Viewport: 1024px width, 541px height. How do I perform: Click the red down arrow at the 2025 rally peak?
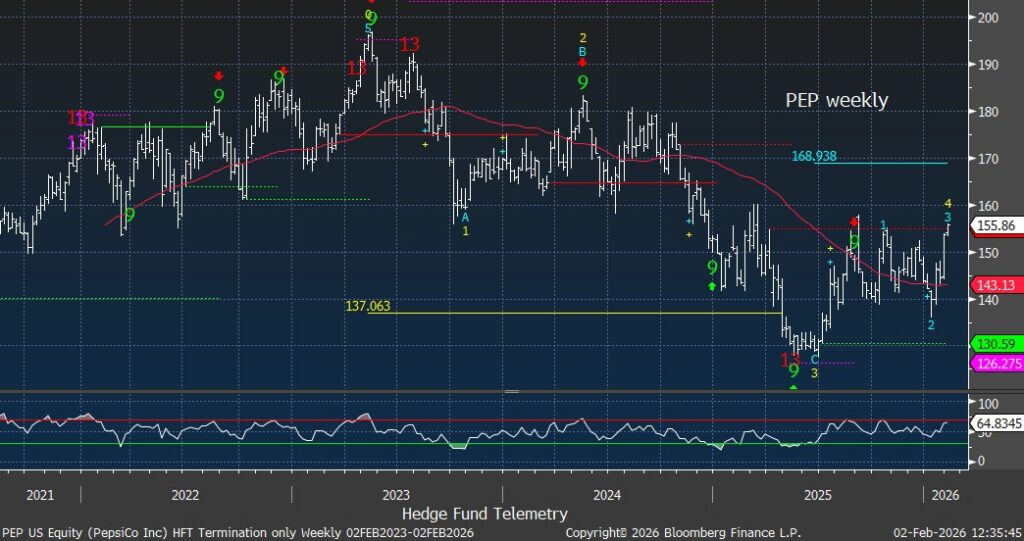coord(854,222)
